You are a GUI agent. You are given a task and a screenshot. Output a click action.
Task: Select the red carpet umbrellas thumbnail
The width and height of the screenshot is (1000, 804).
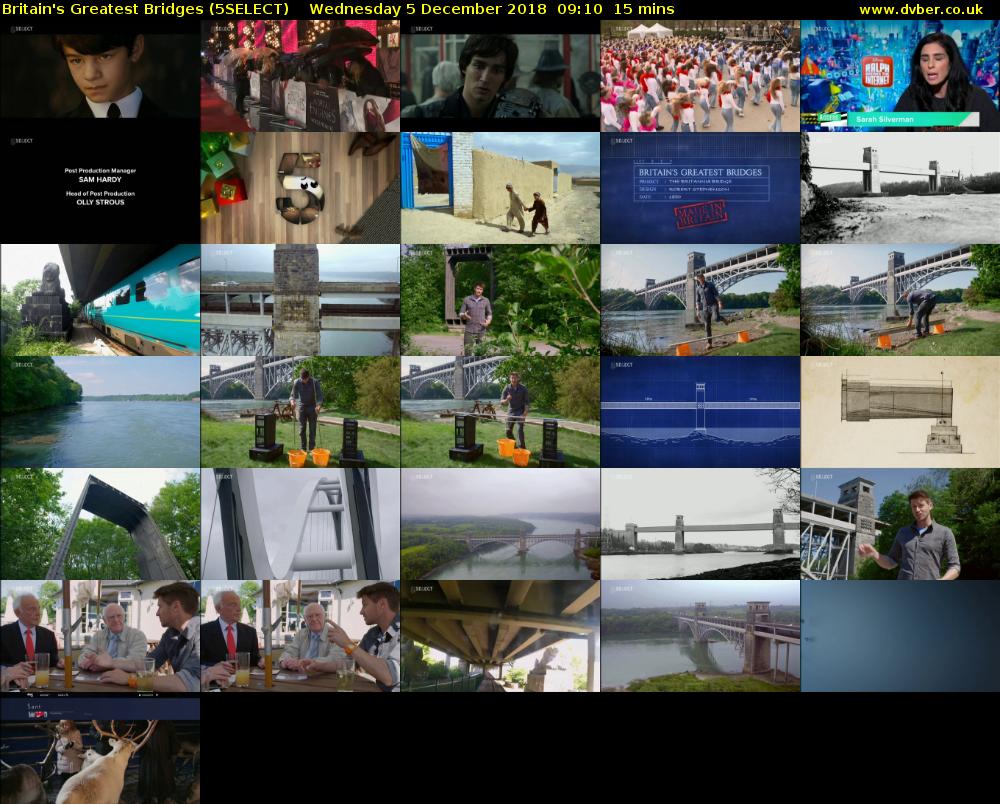point(300,76)
